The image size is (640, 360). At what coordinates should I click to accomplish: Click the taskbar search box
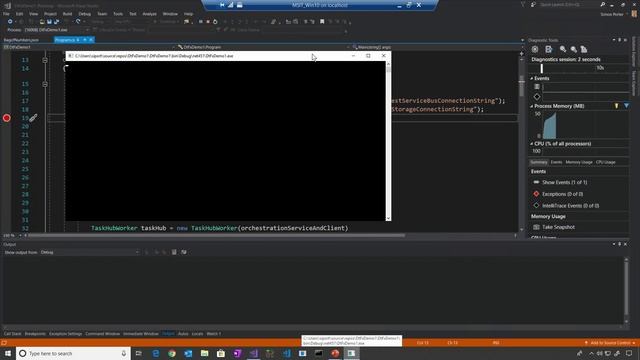tap(73, 353)
